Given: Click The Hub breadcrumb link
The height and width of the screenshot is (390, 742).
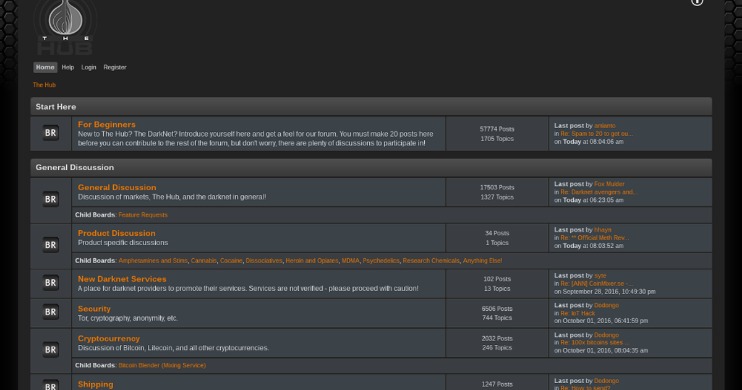Looking at the screenshot, I should tap(44, 85).
